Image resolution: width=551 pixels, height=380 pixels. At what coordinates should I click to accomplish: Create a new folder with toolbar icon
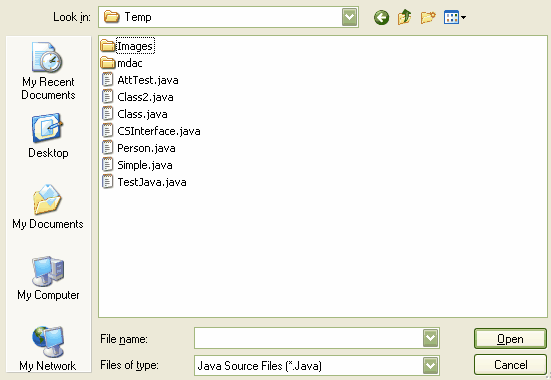click(x=428, y=17)
